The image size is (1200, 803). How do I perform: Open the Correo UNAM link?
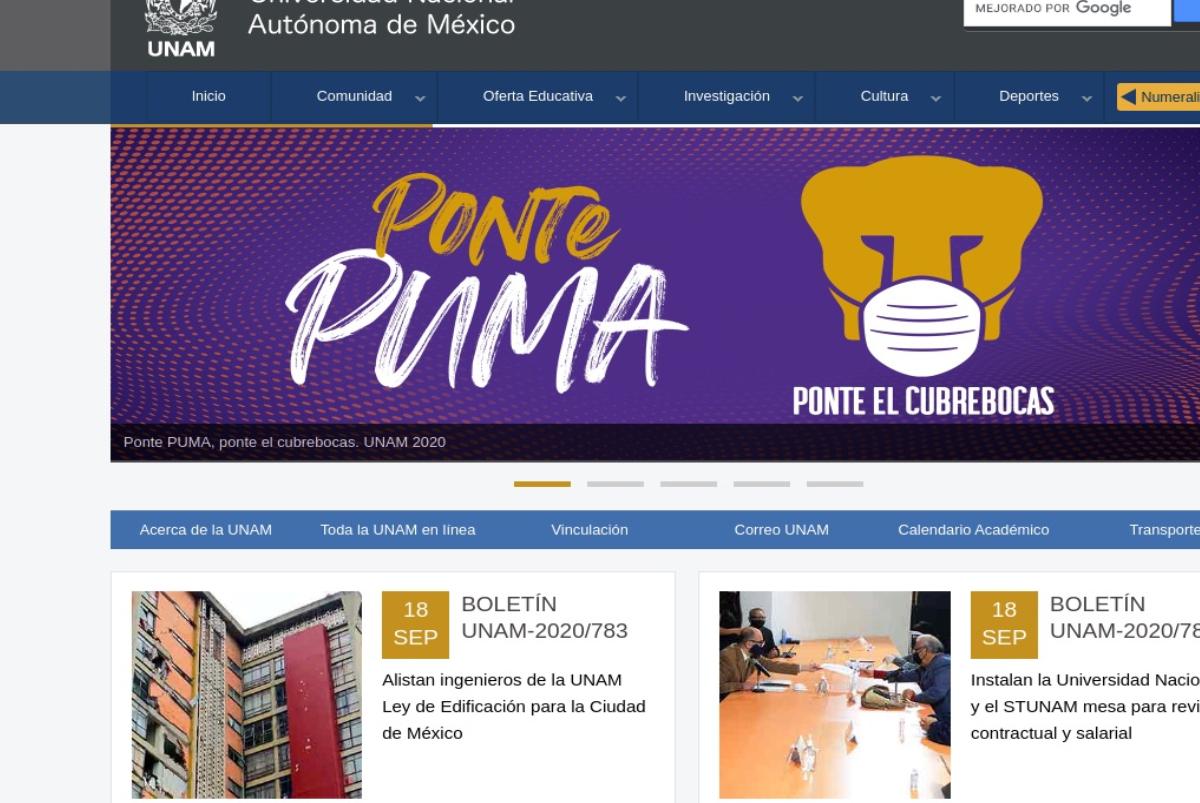click(x=781, y=530)
